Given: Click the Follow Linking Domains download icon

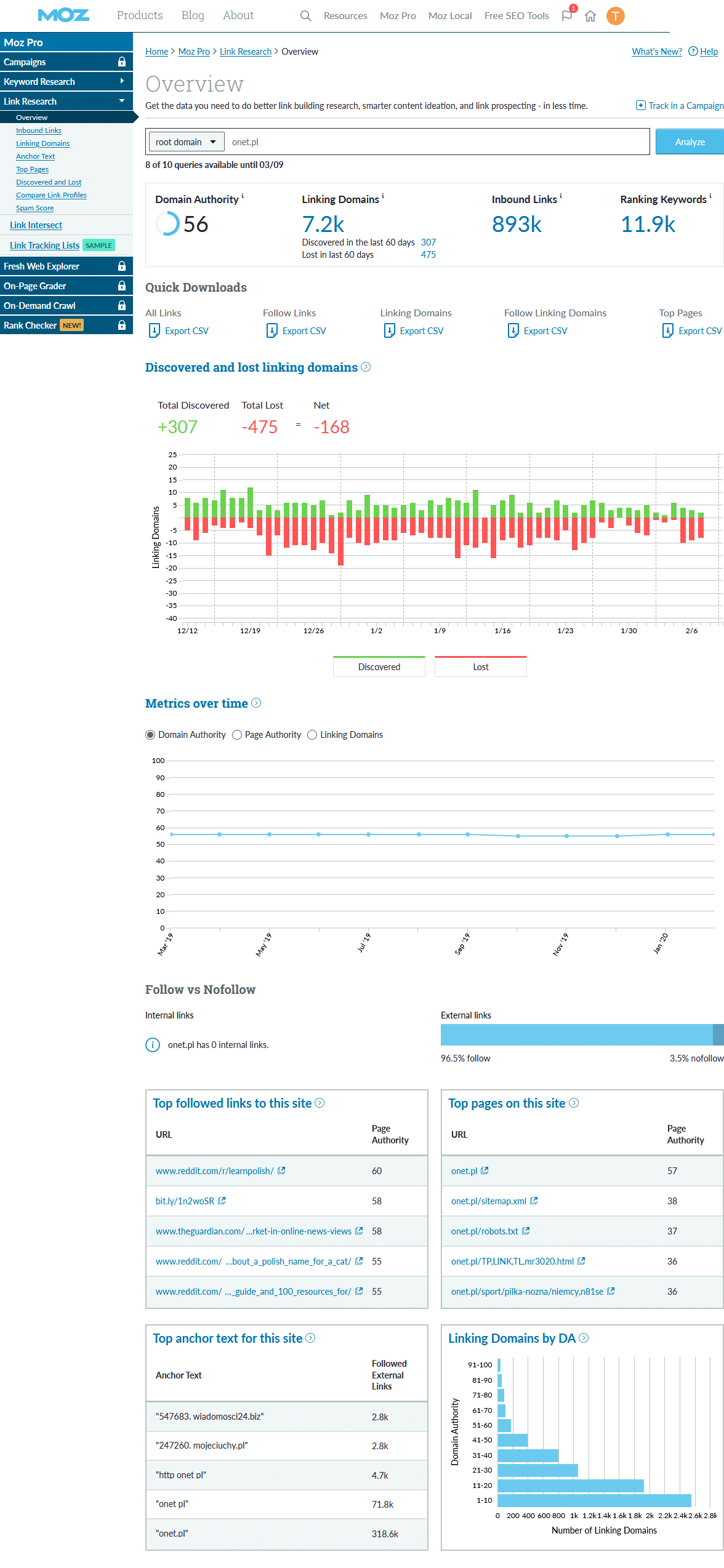Looking at the screenshot, I should [x=513, y=331].
